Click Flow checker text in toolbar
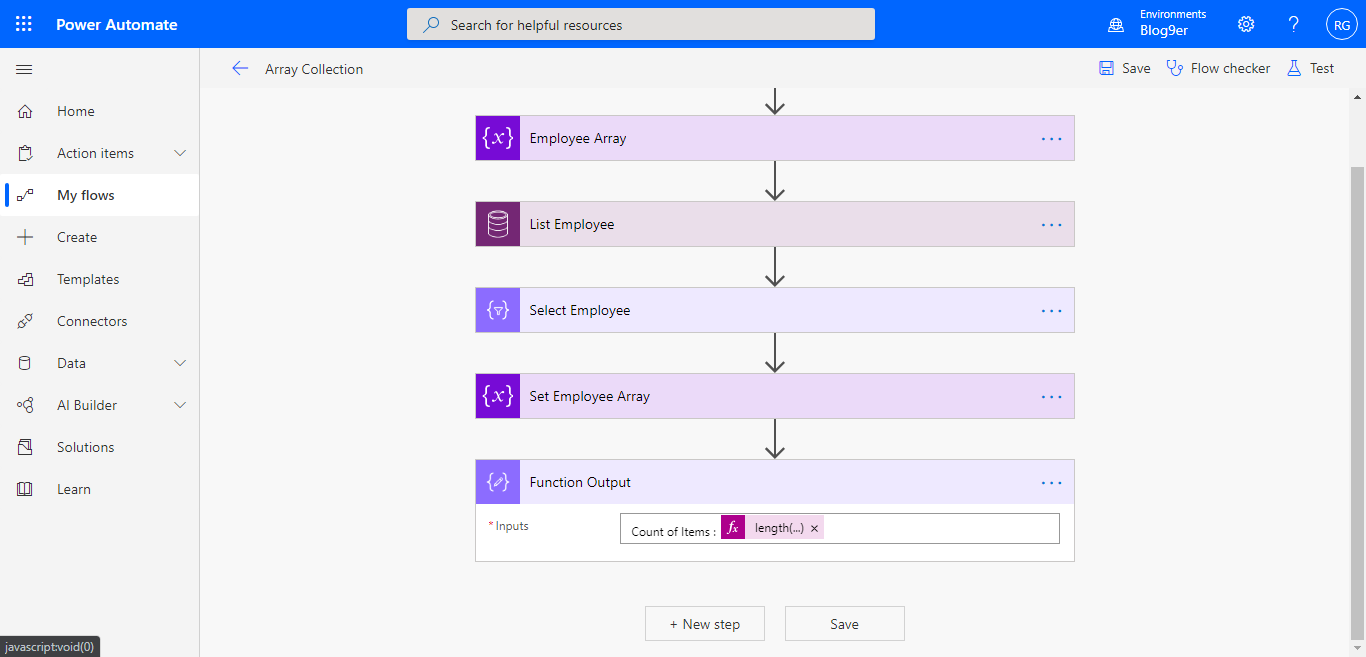The width and height of the screenshot is (1366, 657). [1231, 68]
